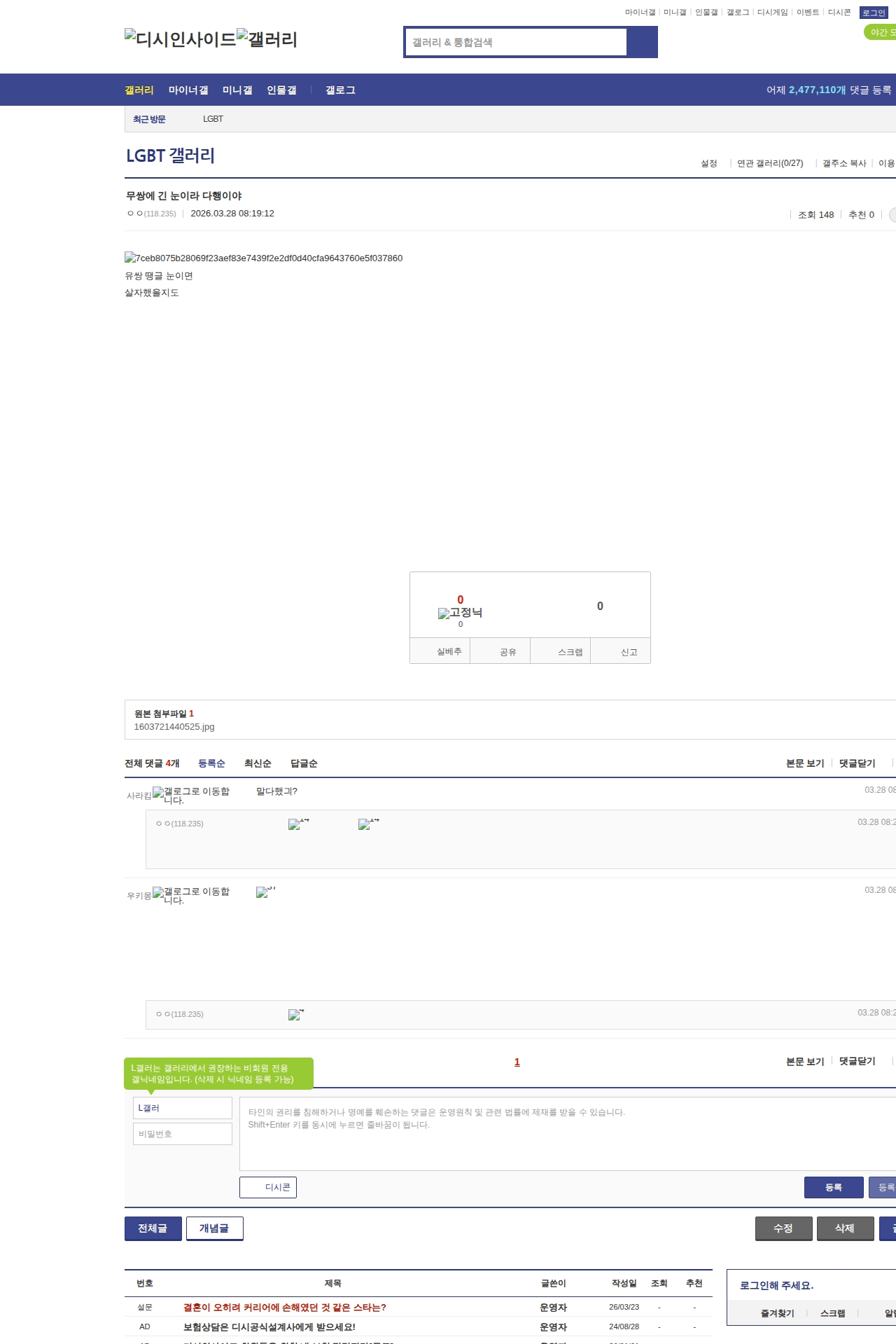Click the DCInside logo image
This screenshot has width=896, height=1344.
click(180, 39)
